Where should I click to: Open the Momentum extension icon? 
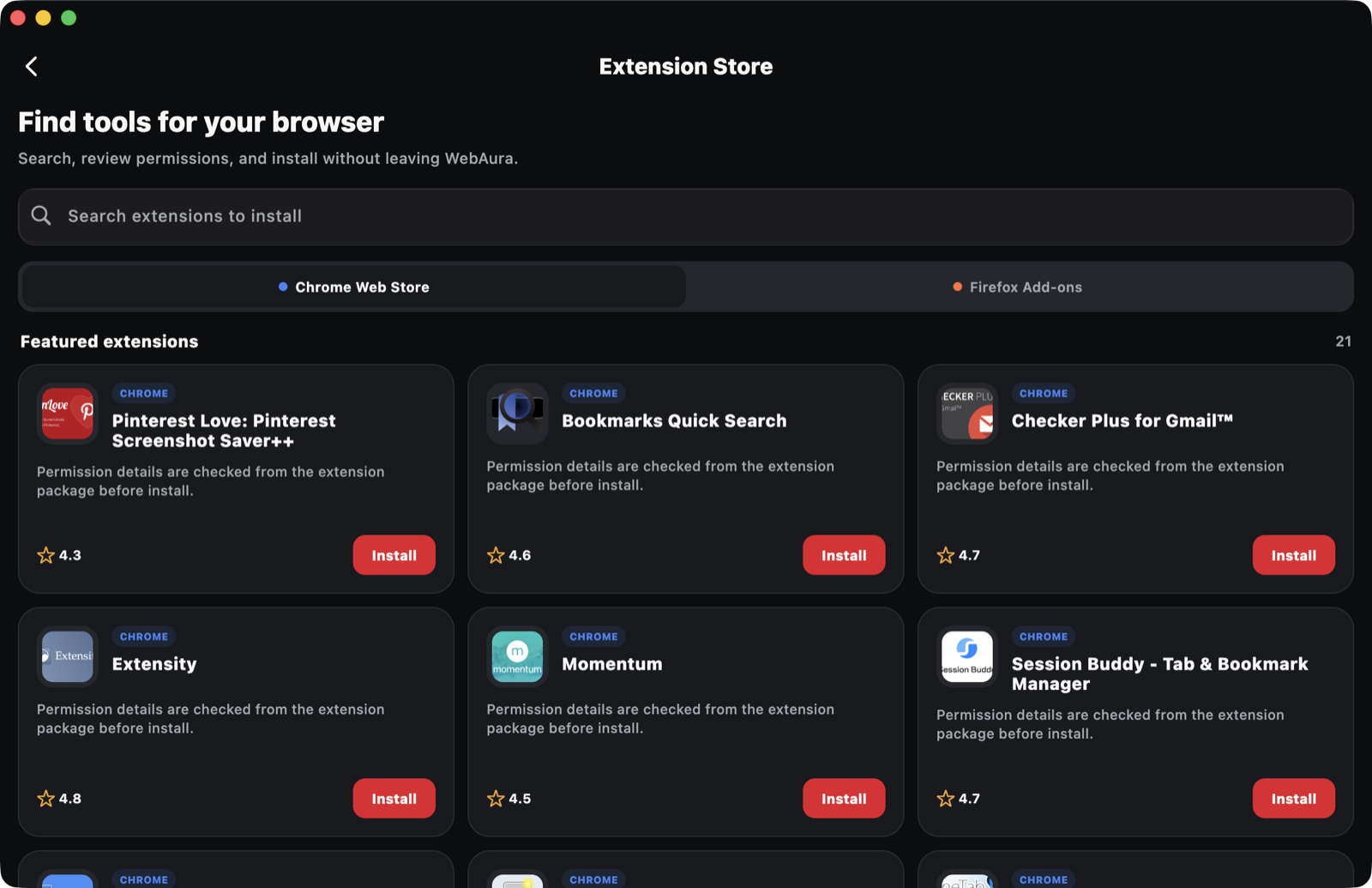point(517,656)
